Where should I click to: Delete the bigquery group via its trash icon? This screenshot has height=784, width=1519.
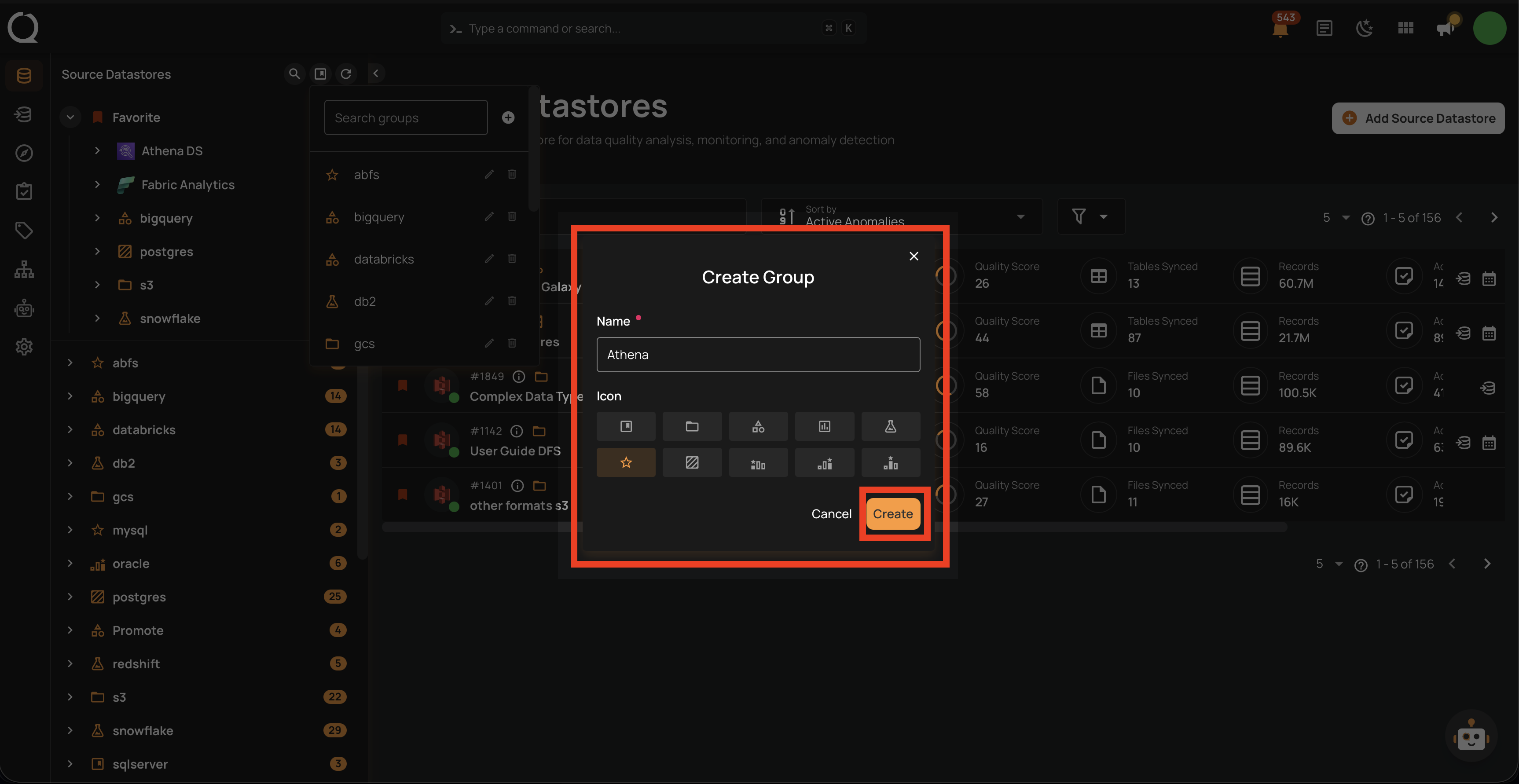tap(512, 217)
